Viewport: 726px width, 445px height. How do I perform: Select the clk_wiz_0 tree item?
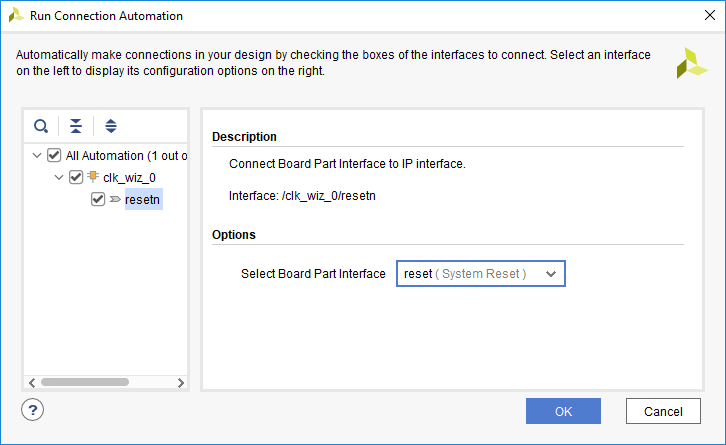click(x=129, y=177)
